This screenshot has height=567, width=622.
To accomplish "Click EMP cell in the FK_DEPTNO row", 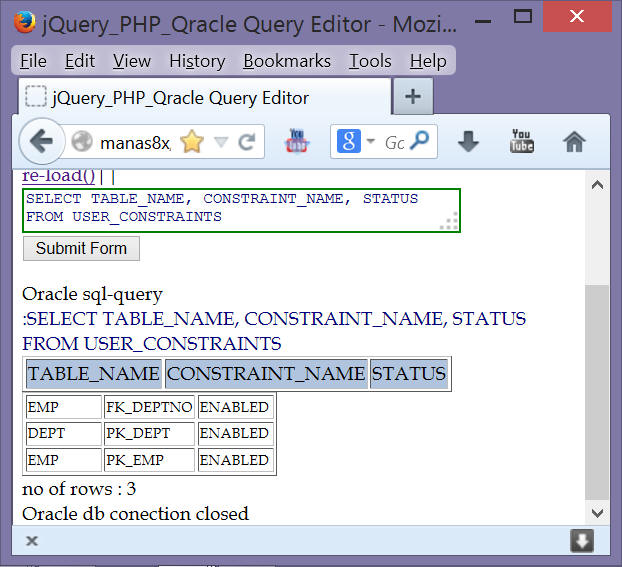I will [x=63, y=407].
